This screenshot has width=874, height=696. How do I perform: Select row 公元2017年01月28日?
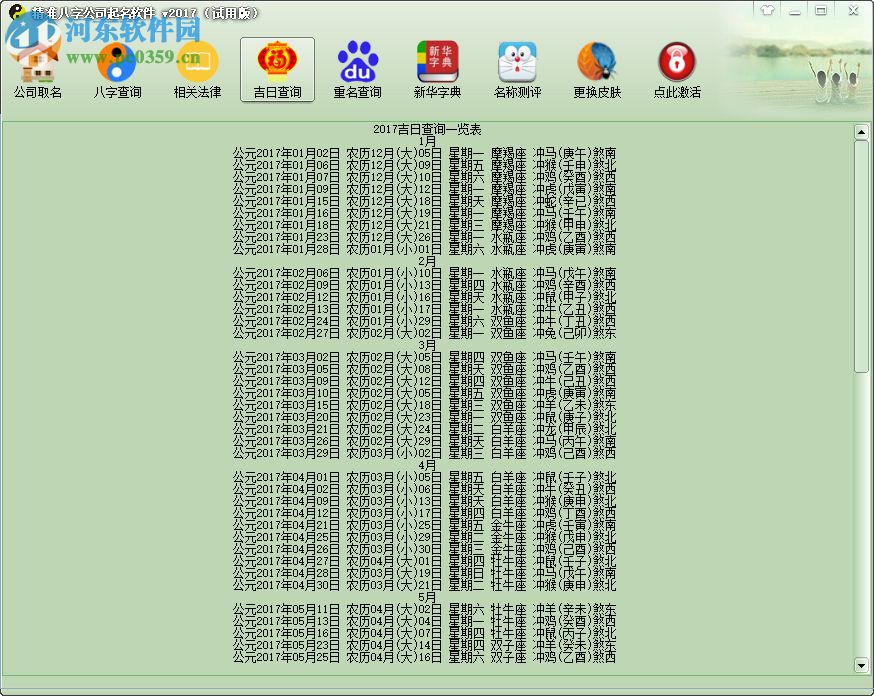click(425, 249)
